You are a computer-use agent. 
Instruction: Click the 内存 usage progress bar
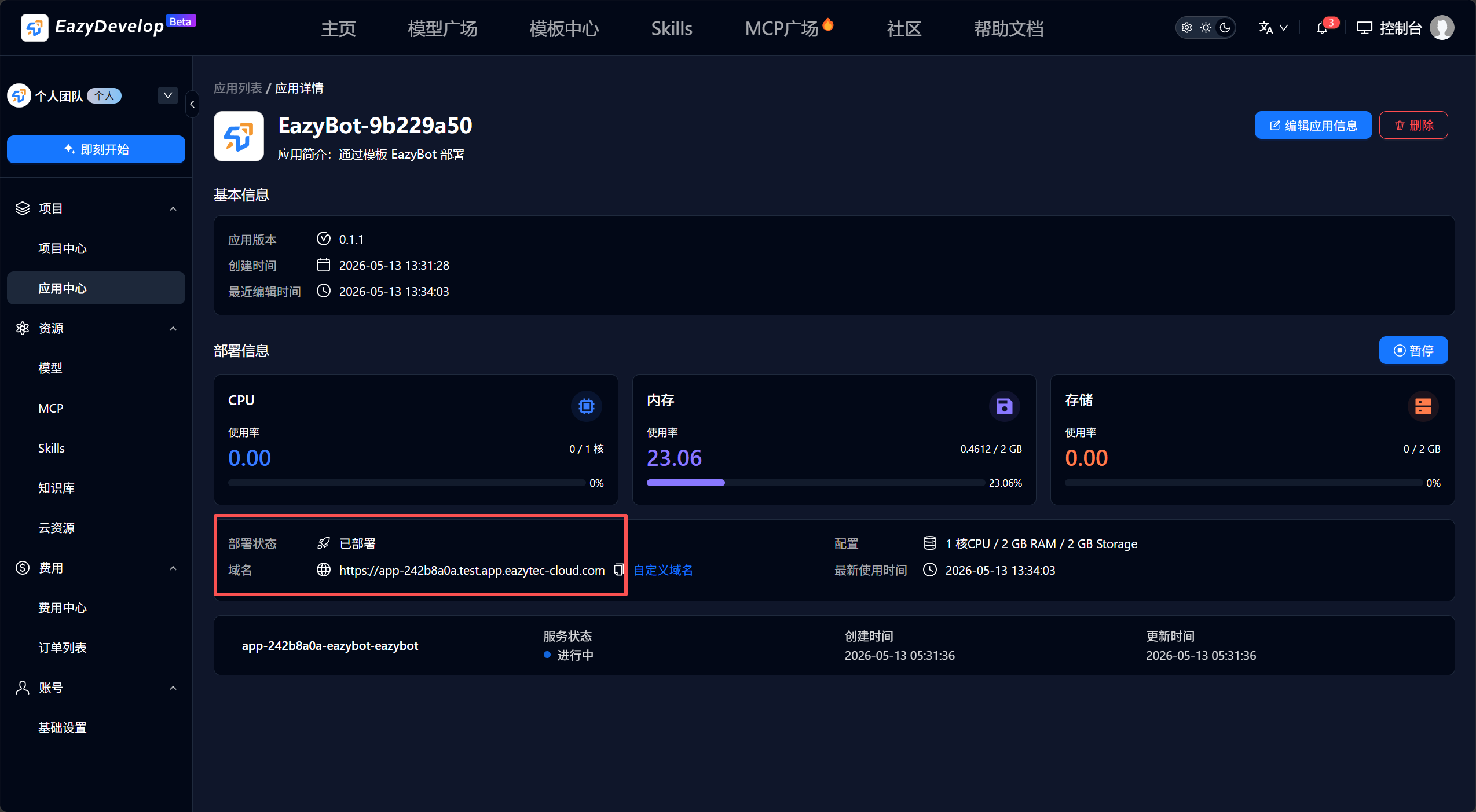tap(816, 483)
